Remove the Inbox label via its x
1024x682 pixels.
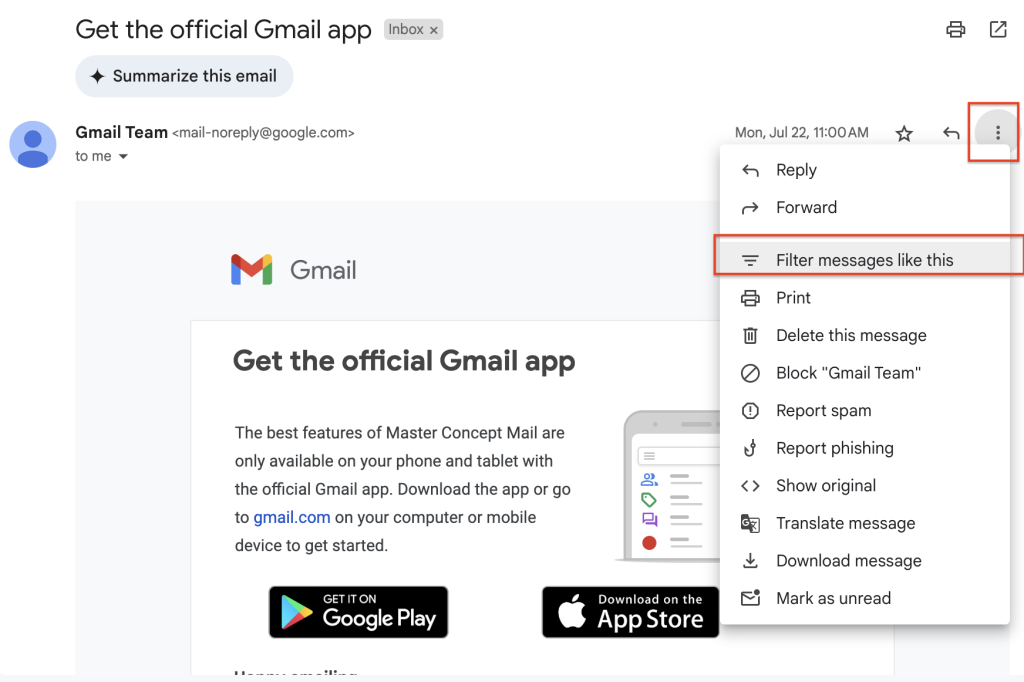tap(434, 30)
